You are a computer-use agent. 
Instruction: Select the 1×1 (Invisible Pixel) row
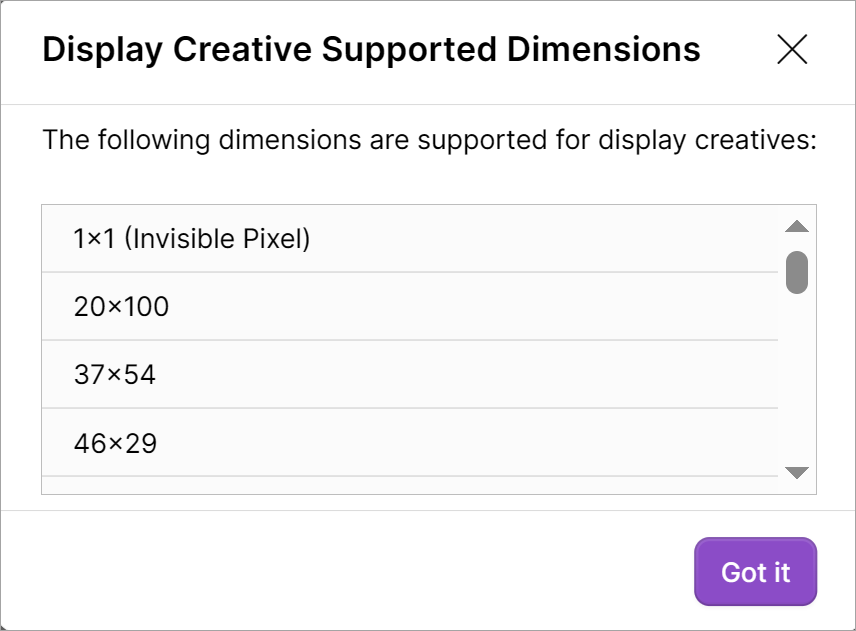pos(192,239)
